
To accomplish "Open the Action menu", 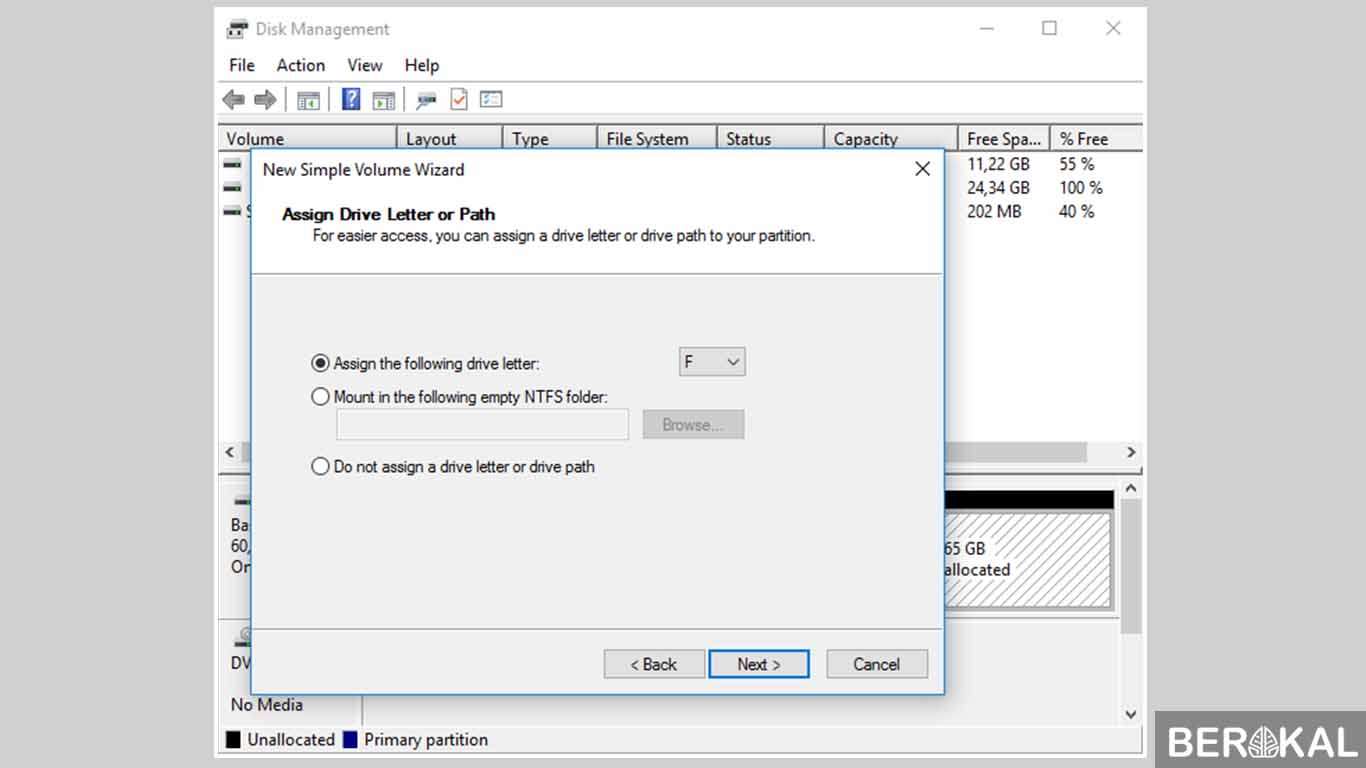I will (x=300, y=65).
